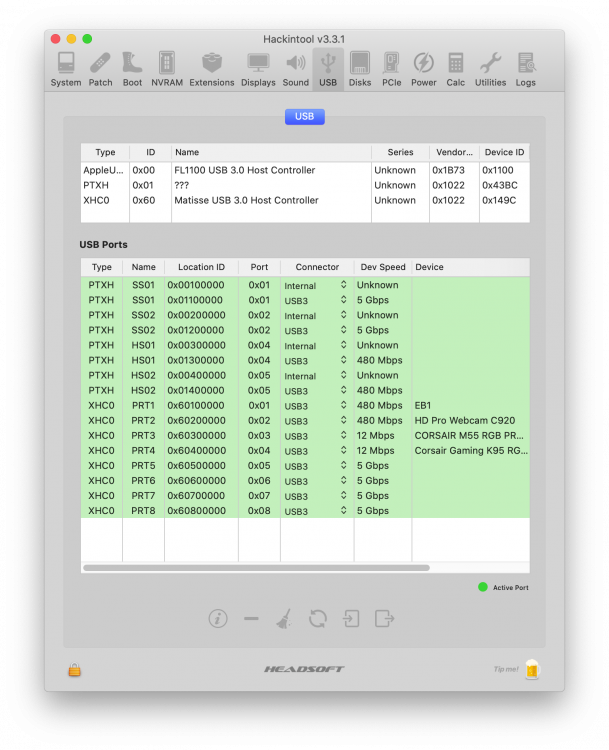609x750 pixels.
Task: Click vendor ID 0x1B73
Action: 448,170
